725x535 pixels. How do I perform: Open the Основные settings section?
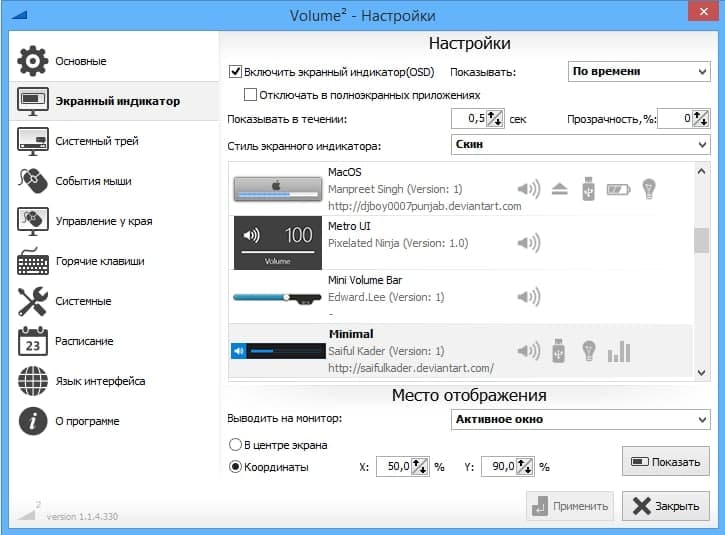click(114, 61)
